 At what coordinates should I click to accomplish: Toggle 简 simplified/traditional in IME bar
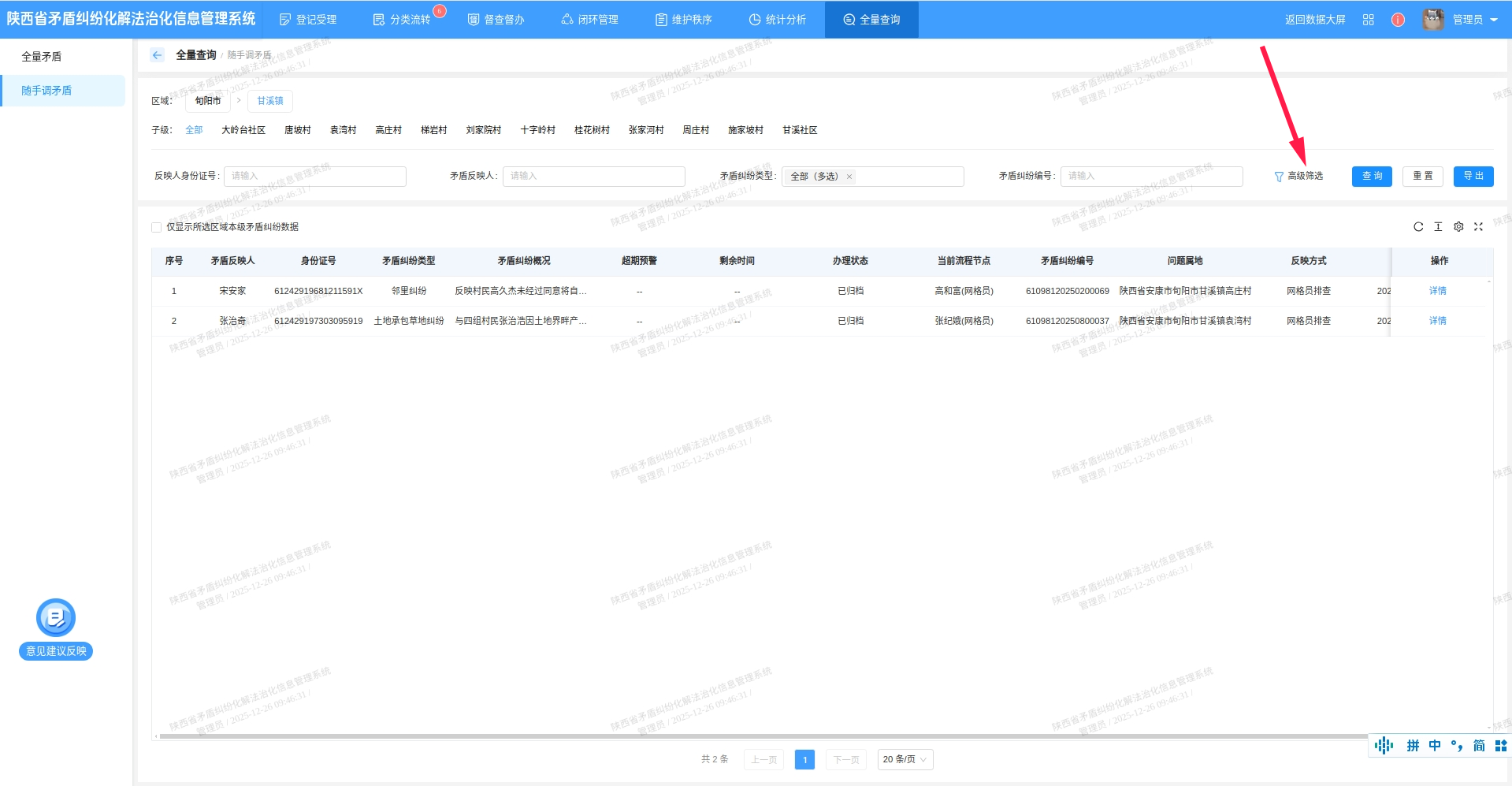(x=1479, y=746)
